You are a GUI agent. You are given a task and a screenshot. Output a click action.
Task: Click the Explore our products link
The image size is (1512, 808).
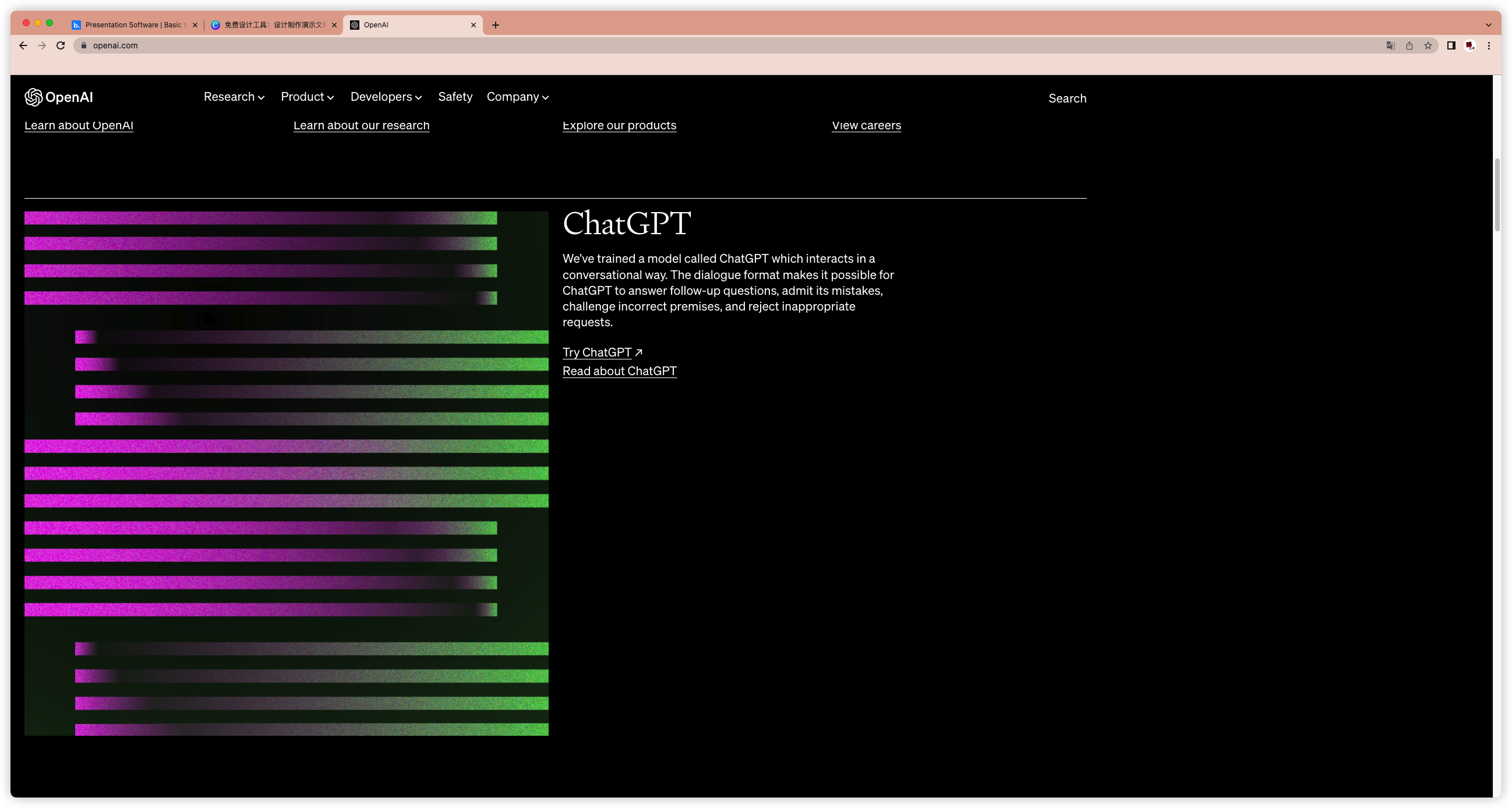(x=619, y=125)
